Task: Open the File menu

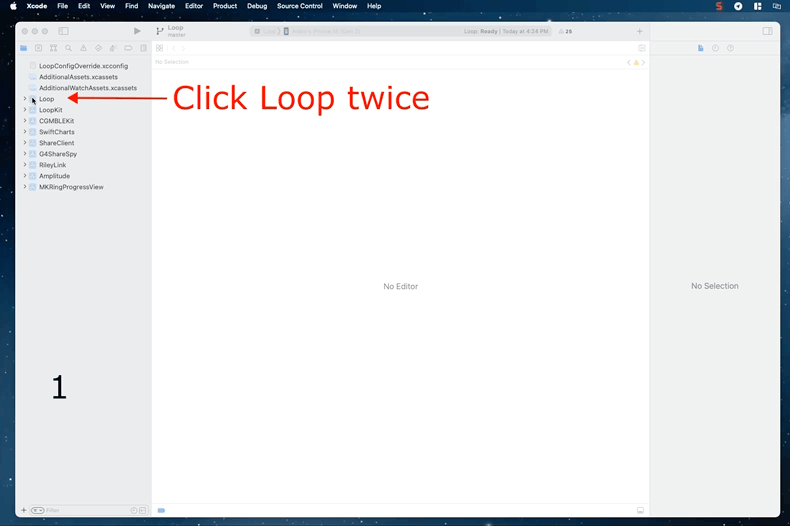Action: pyautogui.click(x=62, y=6)
